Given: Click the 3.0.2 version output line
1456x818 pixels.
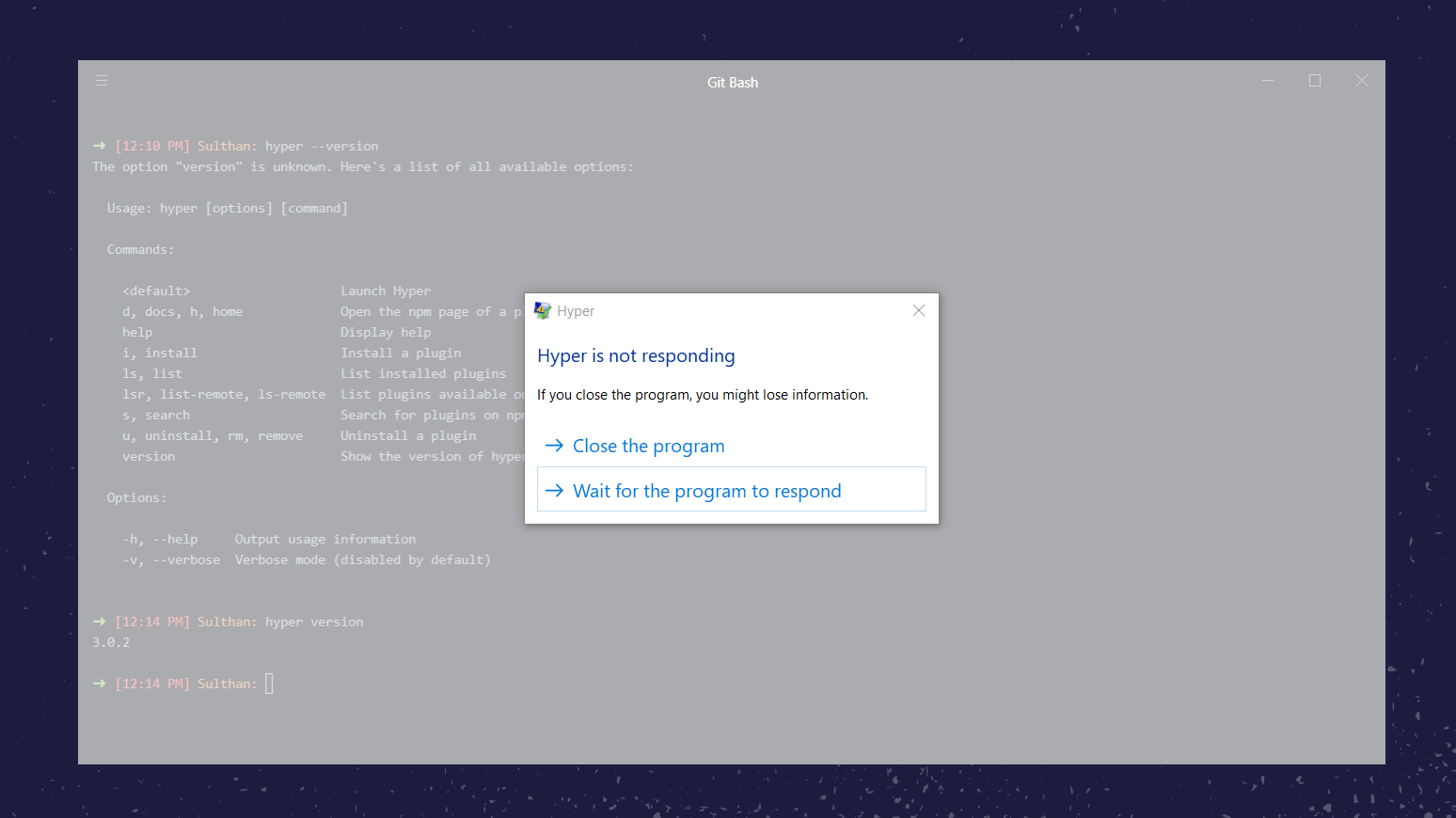Looking at the screenshot, I should tap(111, 642).
